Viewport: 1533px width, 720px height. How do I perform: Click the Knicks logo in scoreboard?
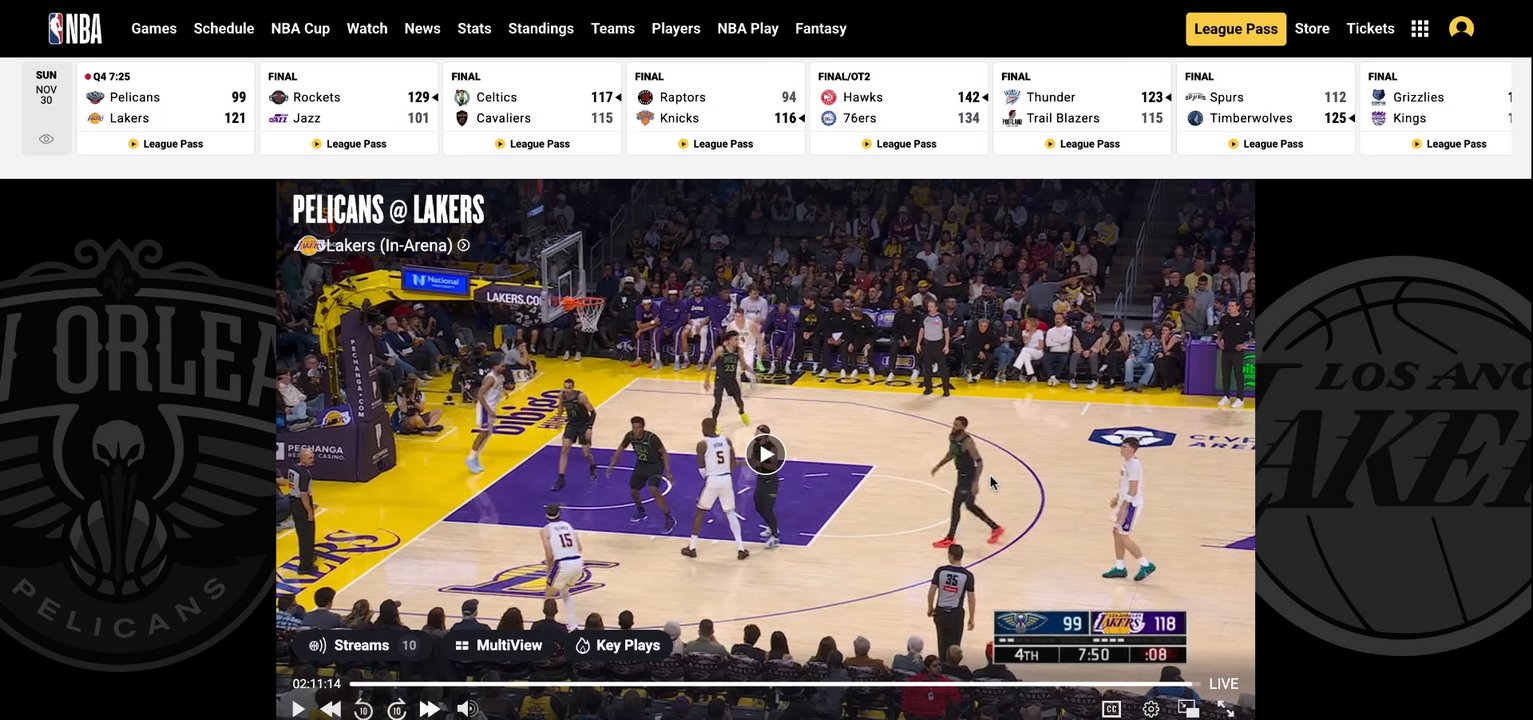[645, 118]
